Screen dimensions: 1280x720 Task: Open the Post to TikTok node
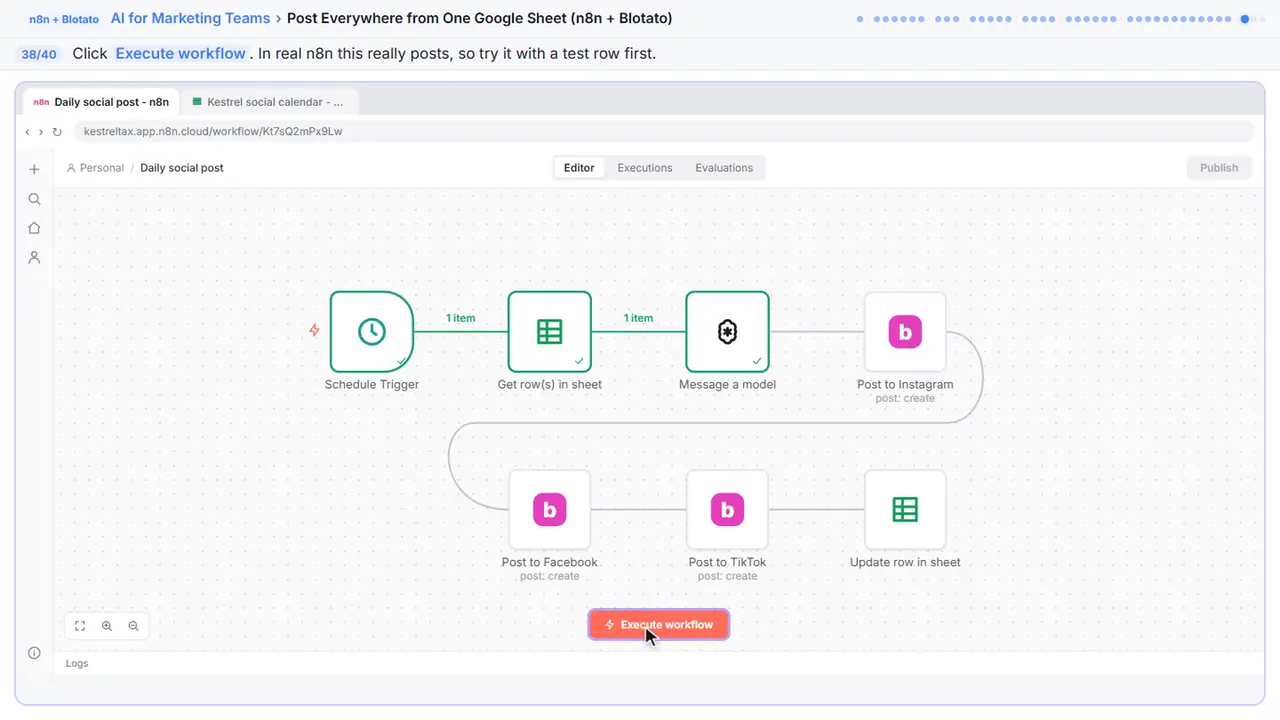pyautogui.click(x=728, y=510)
